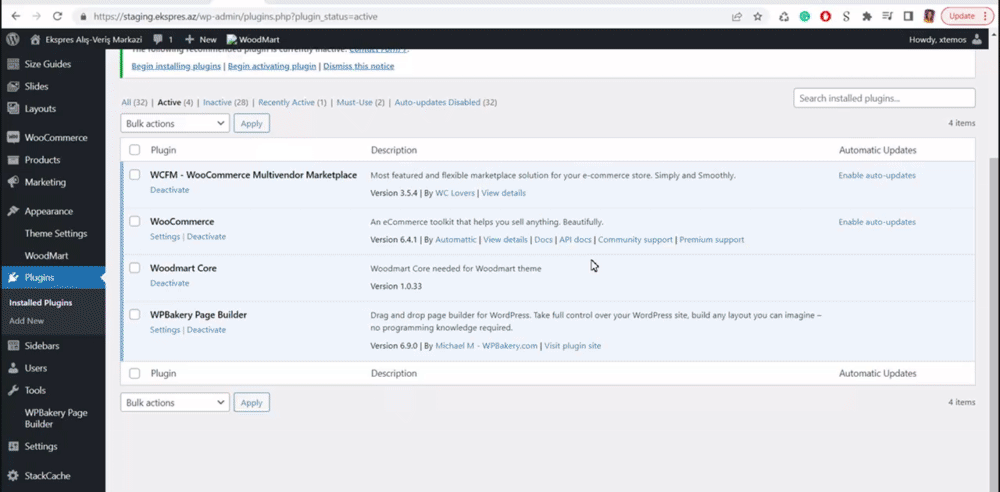Open the Appearance menu in the sidebar
The width and height of the screenshot is (1000, 492).
(x=48, y=211)
